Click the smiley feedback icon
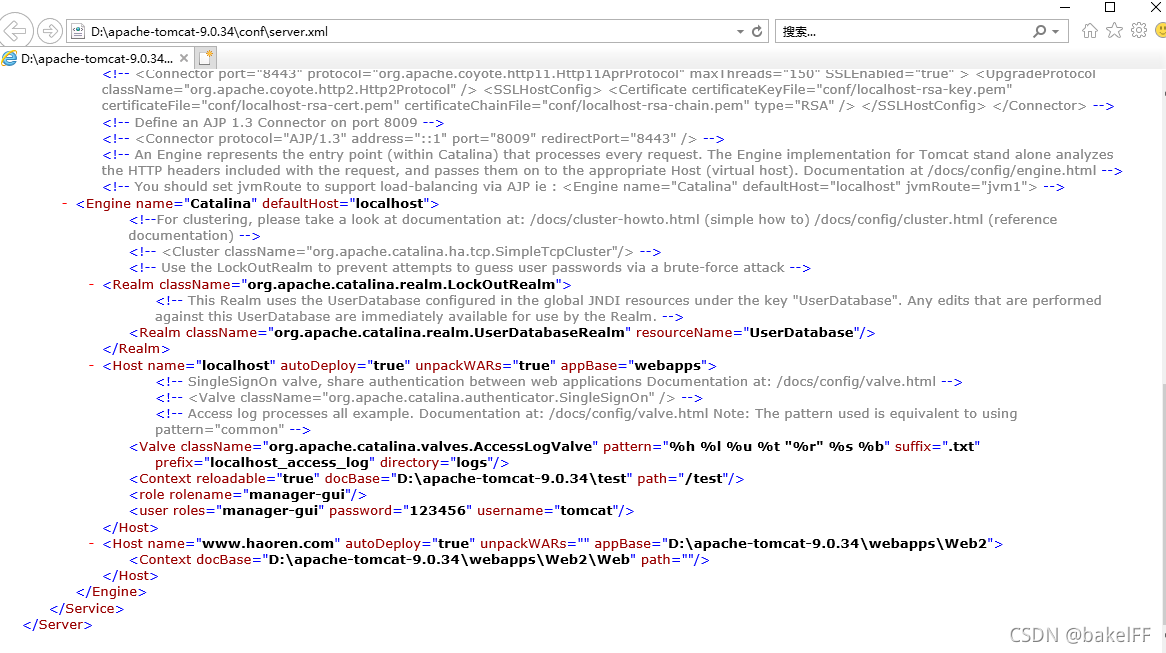The width and height of the screenshot is (1166, 653). pos(1160,30)
